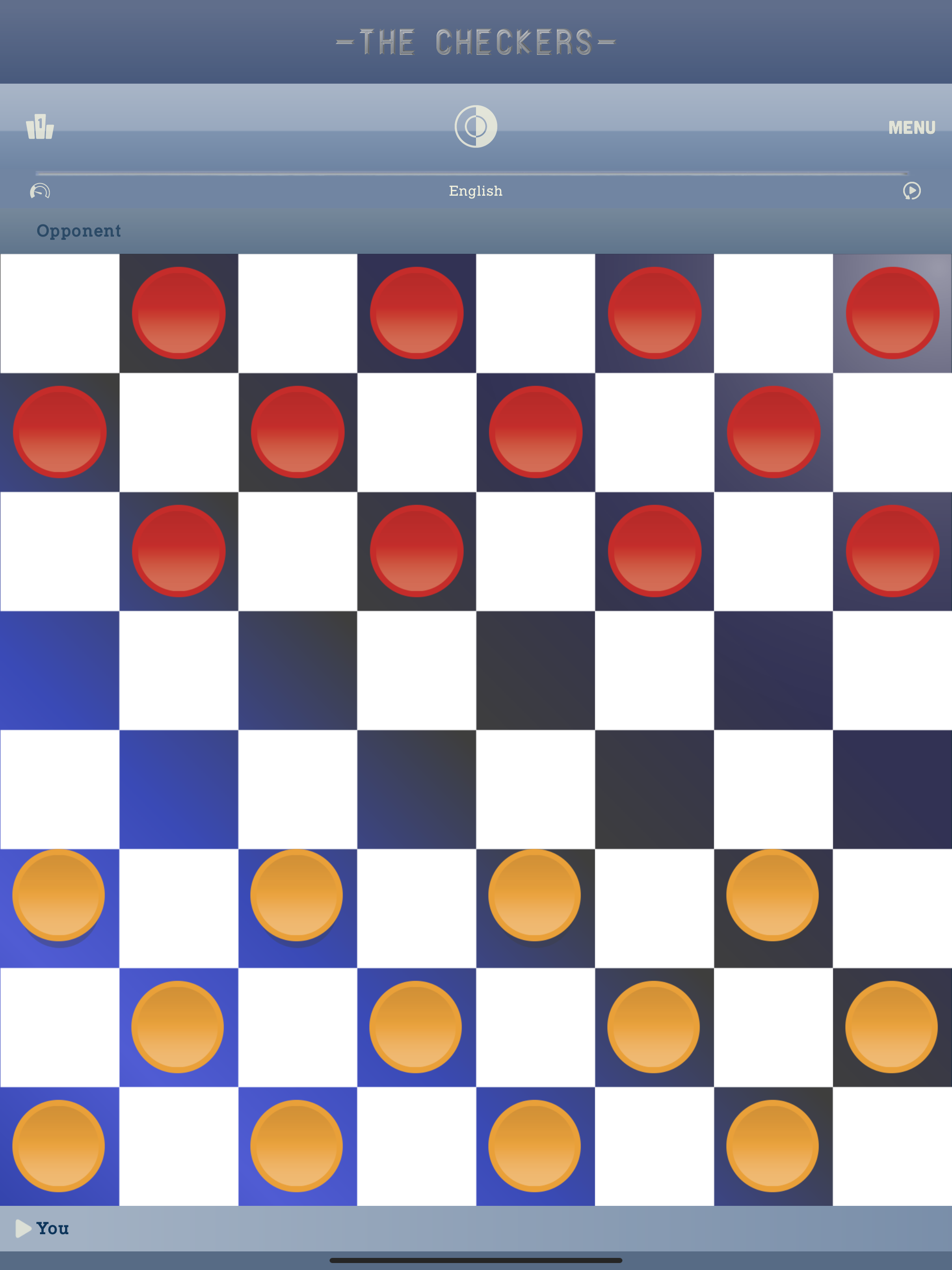The width and height of the screenshot is (952, 1270).
Task: Select orange piece in bottom row, seventh column
Action: (772, 1146)
